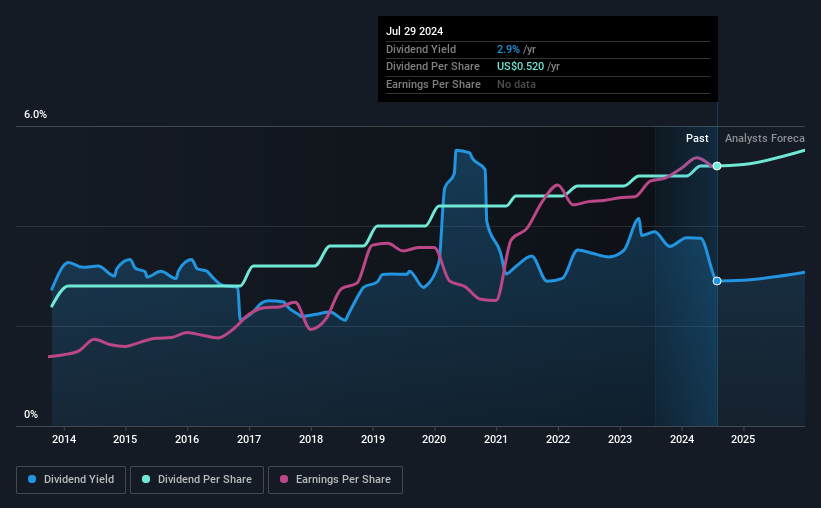Image resolution: width=821 pixels, height=508 pixels.
Task: Click the 2022 x-axis label
Action: pos(558,439)
